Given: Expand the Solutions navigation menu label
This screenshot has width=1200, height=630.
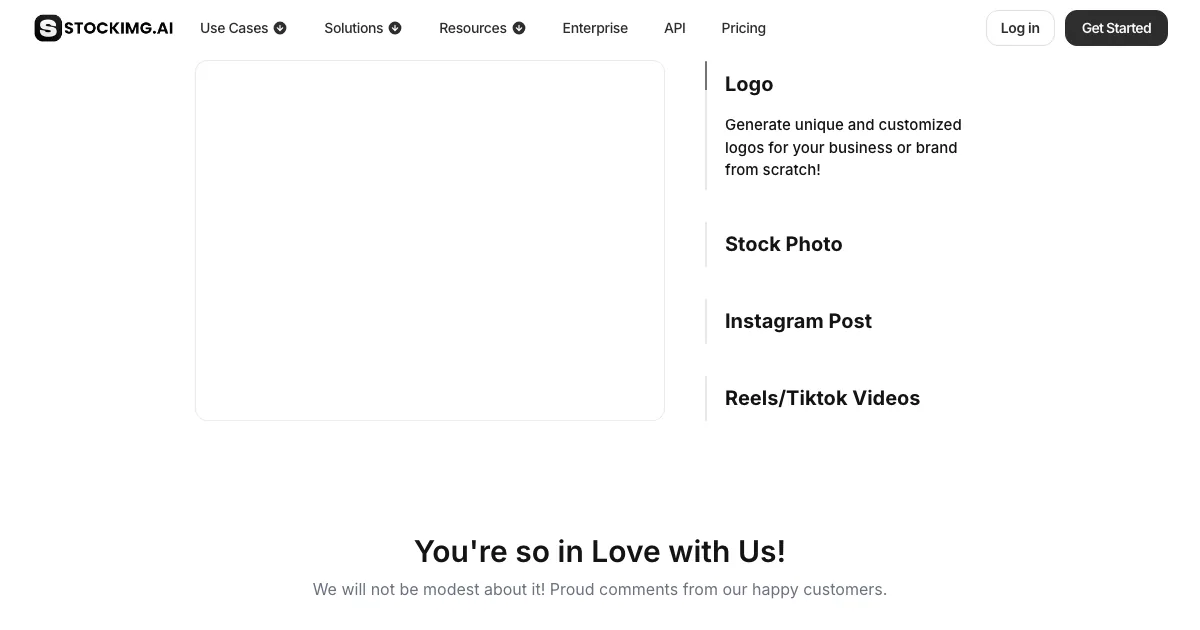Looking at the screenshot, I should (x=353, y=28).
